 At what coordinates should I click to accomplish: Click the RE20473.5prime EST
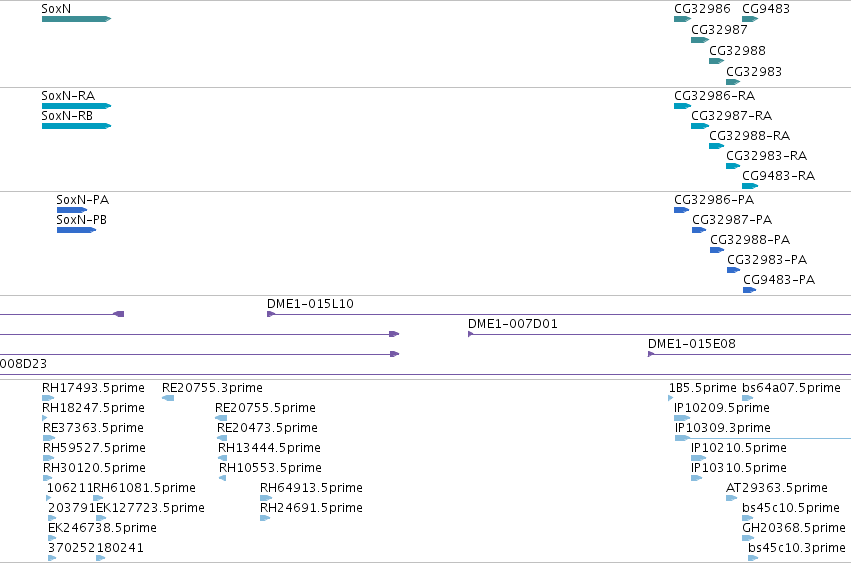click(x=222, y=439)
